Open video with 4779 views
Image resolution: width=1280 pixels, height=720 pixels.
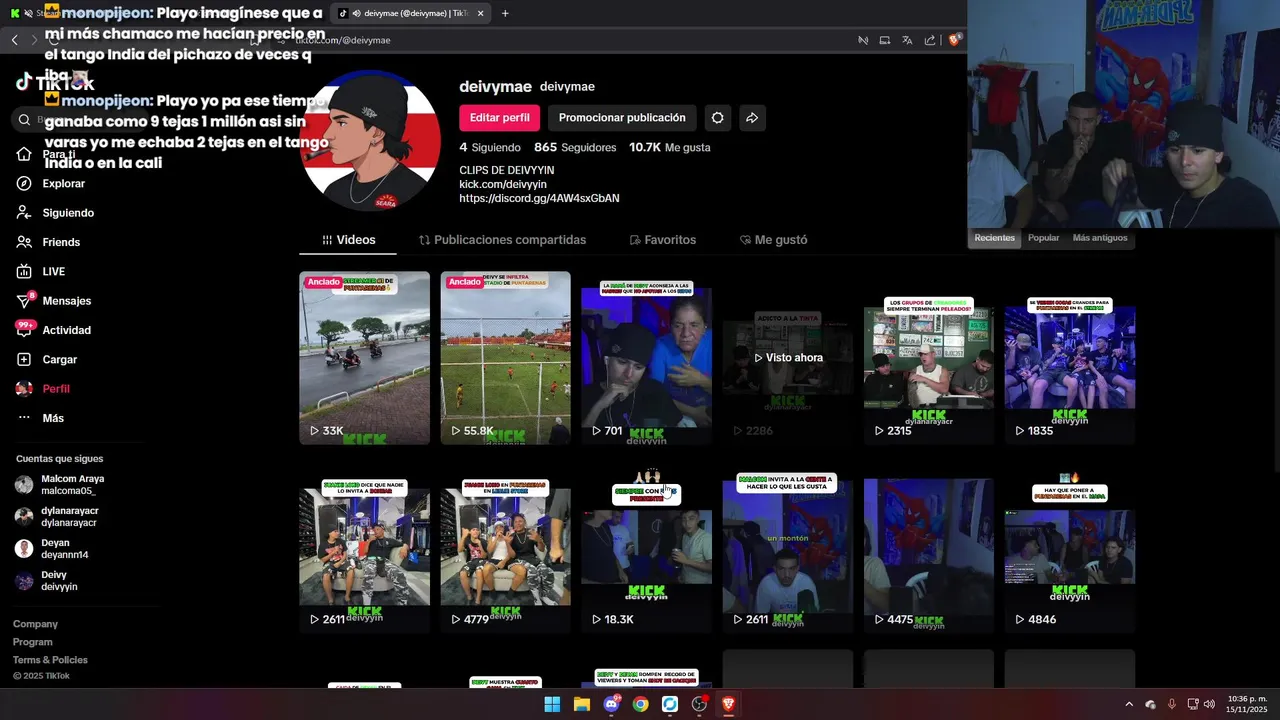(x=505, y=548)
